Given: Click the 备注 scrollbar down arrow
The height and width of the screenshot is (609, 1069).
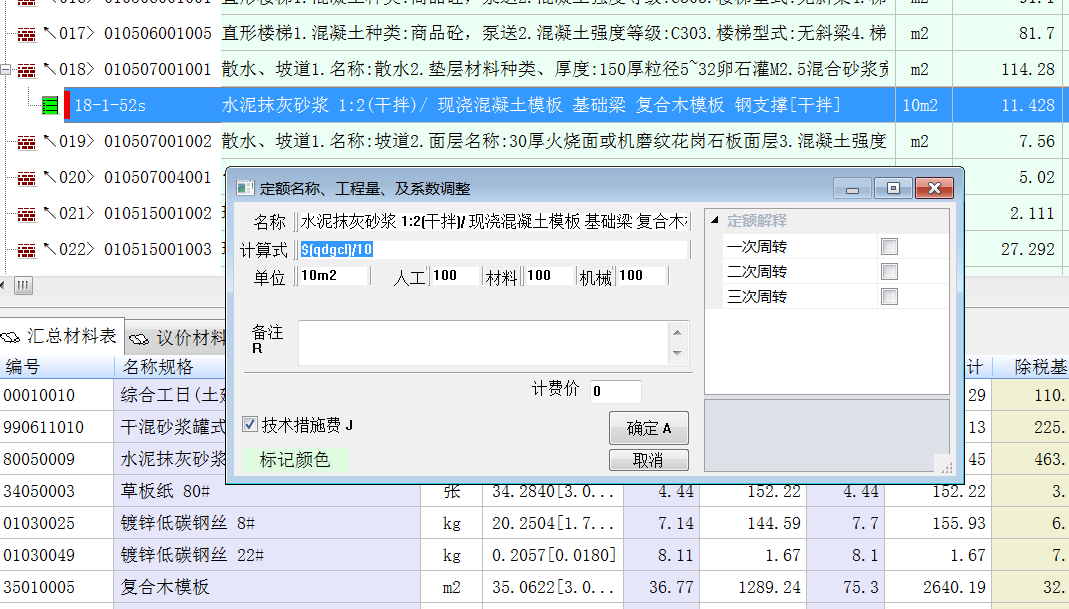Looking at the screenshot, I should 677,353.
